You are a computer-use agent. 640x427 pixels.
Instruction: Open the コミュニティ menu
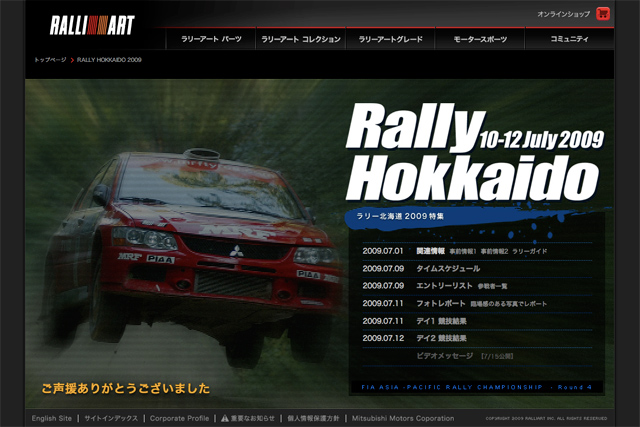(x=569, y=39)
